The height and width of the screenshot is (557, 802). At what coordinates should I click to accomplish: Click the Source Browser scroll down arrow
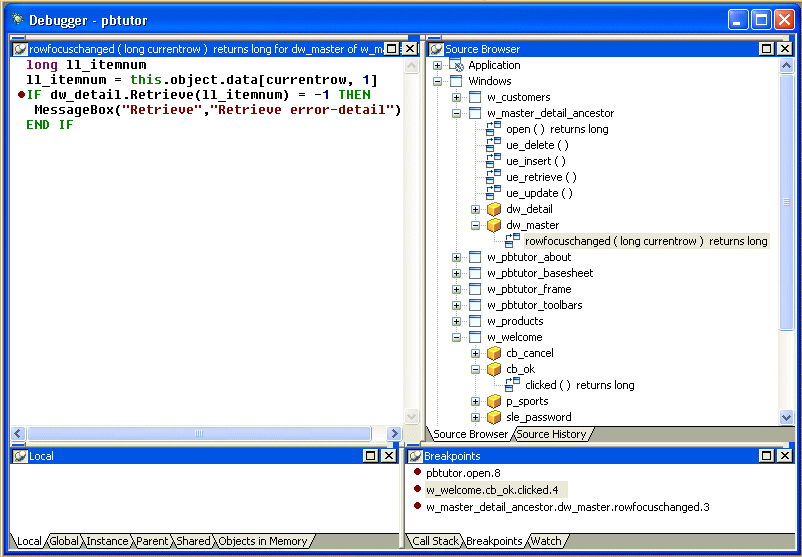787,417
